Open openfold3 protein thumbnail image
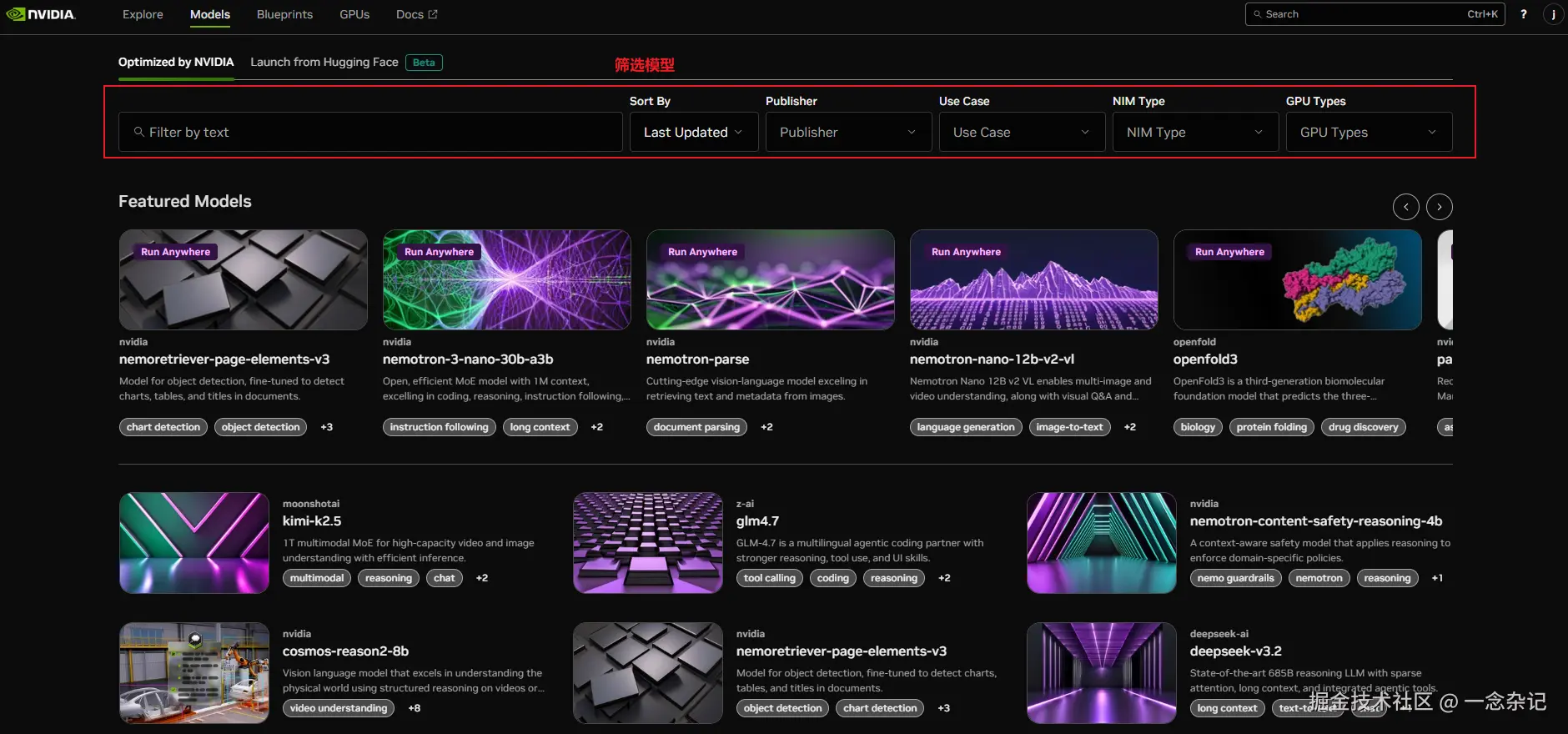This screenshot has height=734, width=1568. pos(1298,280)
